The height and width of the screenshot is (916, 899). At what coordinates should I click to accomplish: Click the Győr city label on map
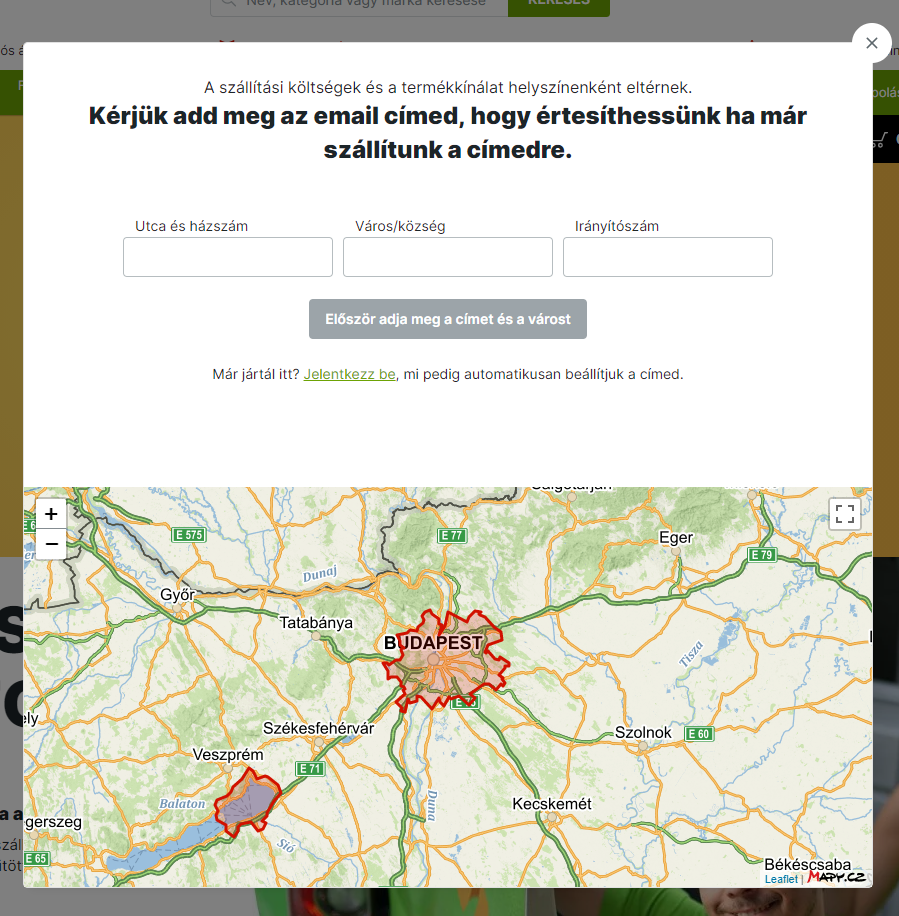click(x=178, y=595)
